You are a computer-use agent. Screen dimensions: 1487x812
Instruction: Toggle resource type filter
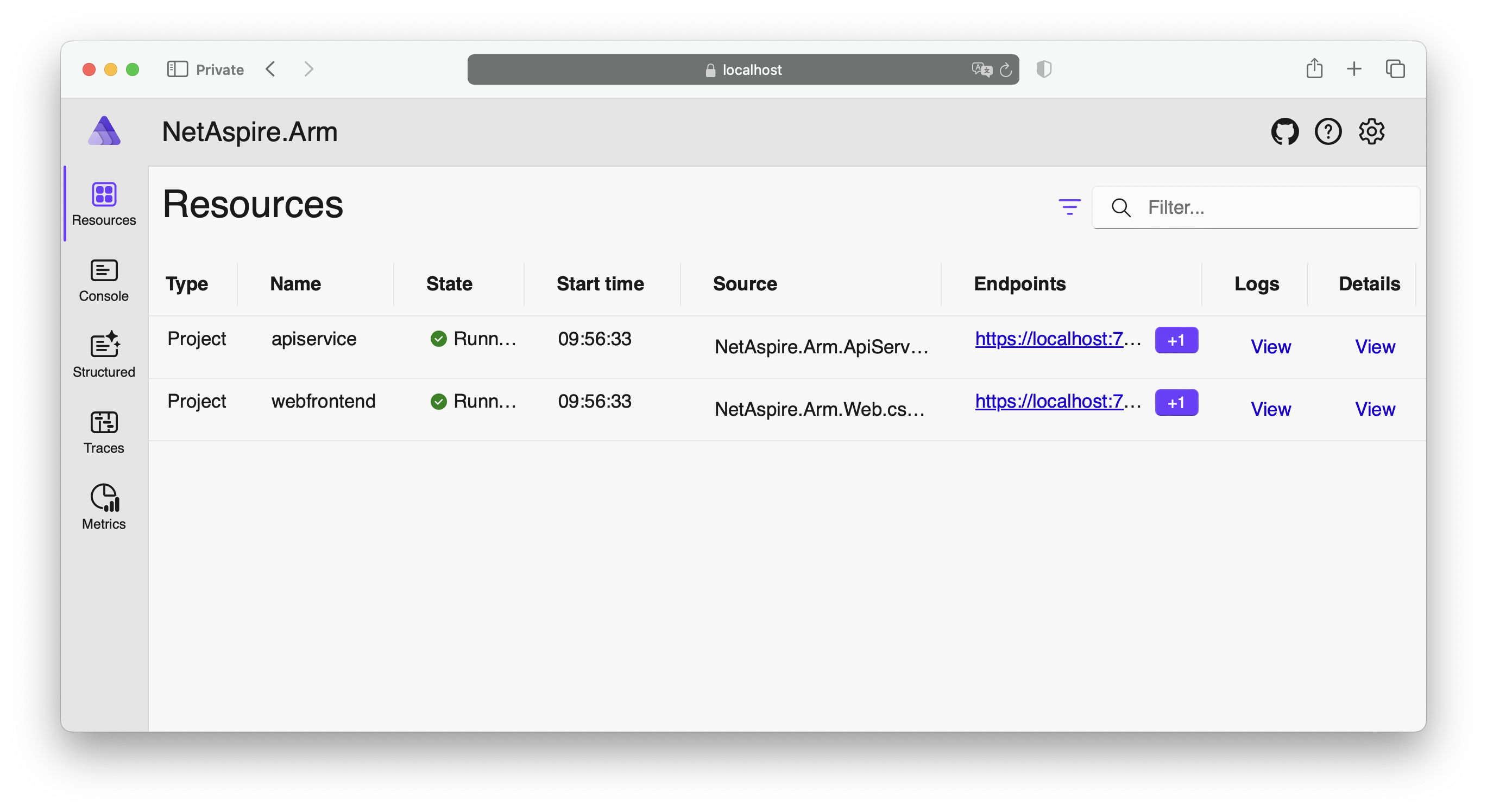1069,207
